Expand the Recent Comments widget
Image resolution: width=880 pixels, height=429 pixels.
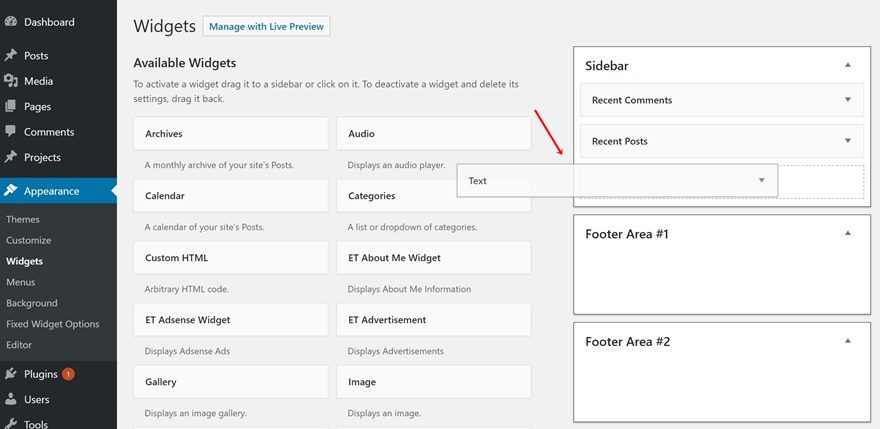848,100
